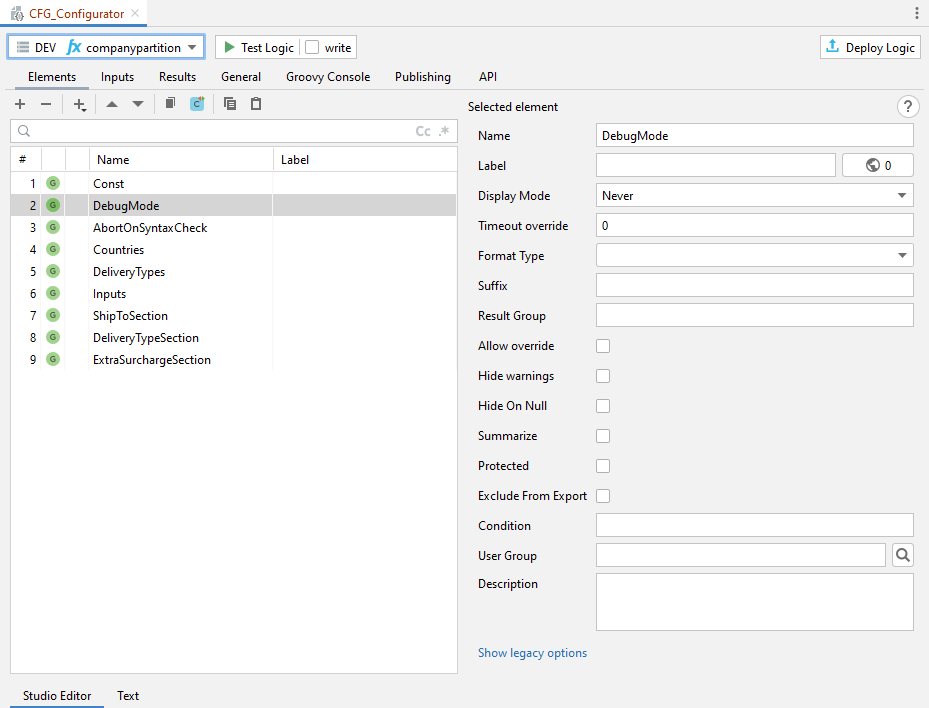Viewport: 929px width, 708px height.
Task: Open the Publishing tab
Action: click(422, 77)
